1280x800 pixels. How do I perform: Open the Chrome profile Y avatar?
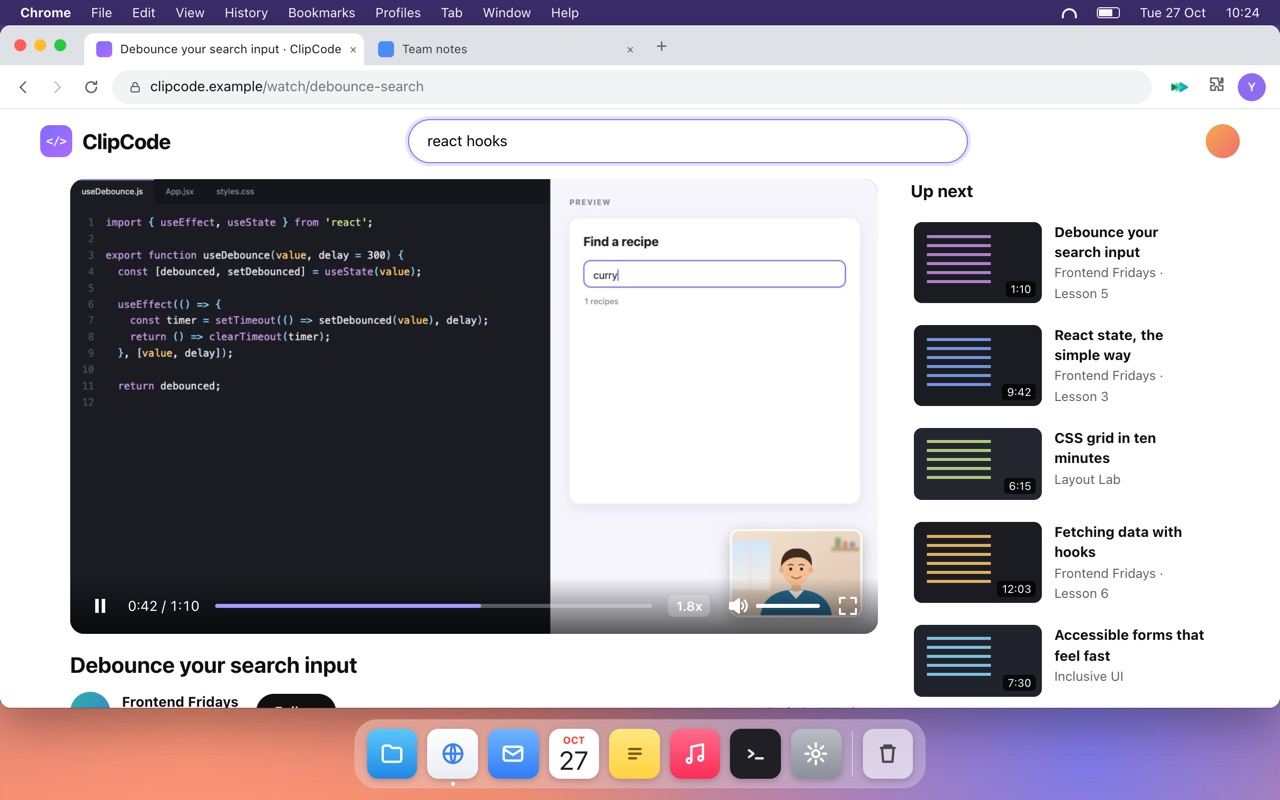point(1252,87)
